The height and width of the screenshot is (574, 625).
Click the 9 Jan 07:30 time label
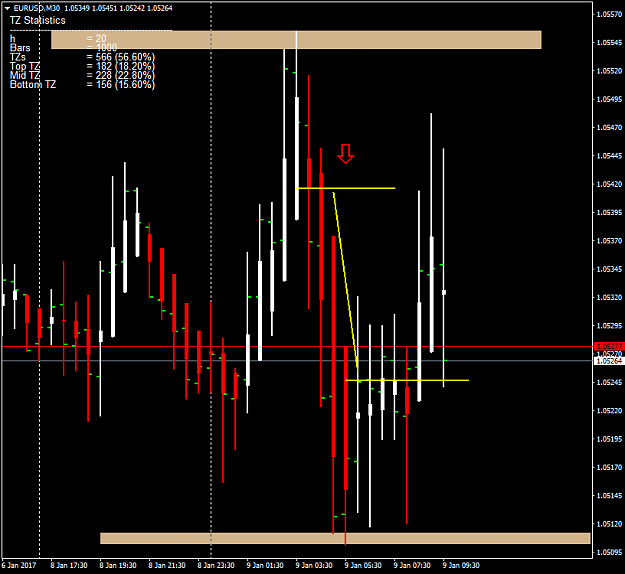412,565
